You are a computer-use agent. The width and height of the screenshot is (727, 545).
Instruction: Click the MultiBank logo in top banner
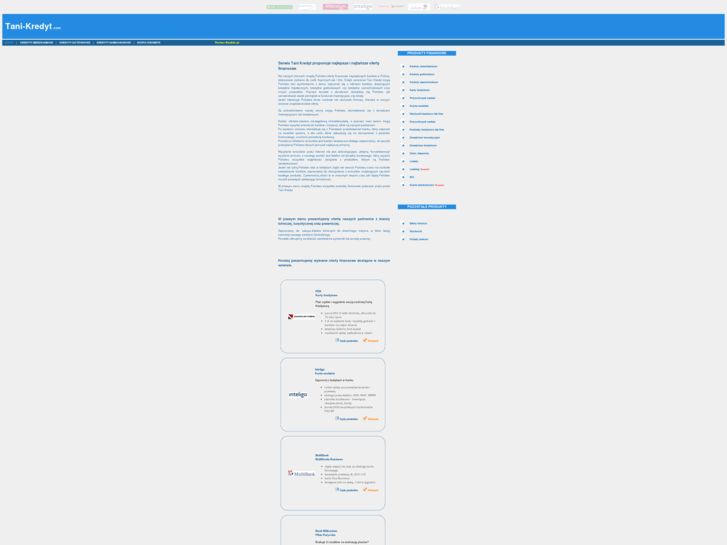pos(447,7)
